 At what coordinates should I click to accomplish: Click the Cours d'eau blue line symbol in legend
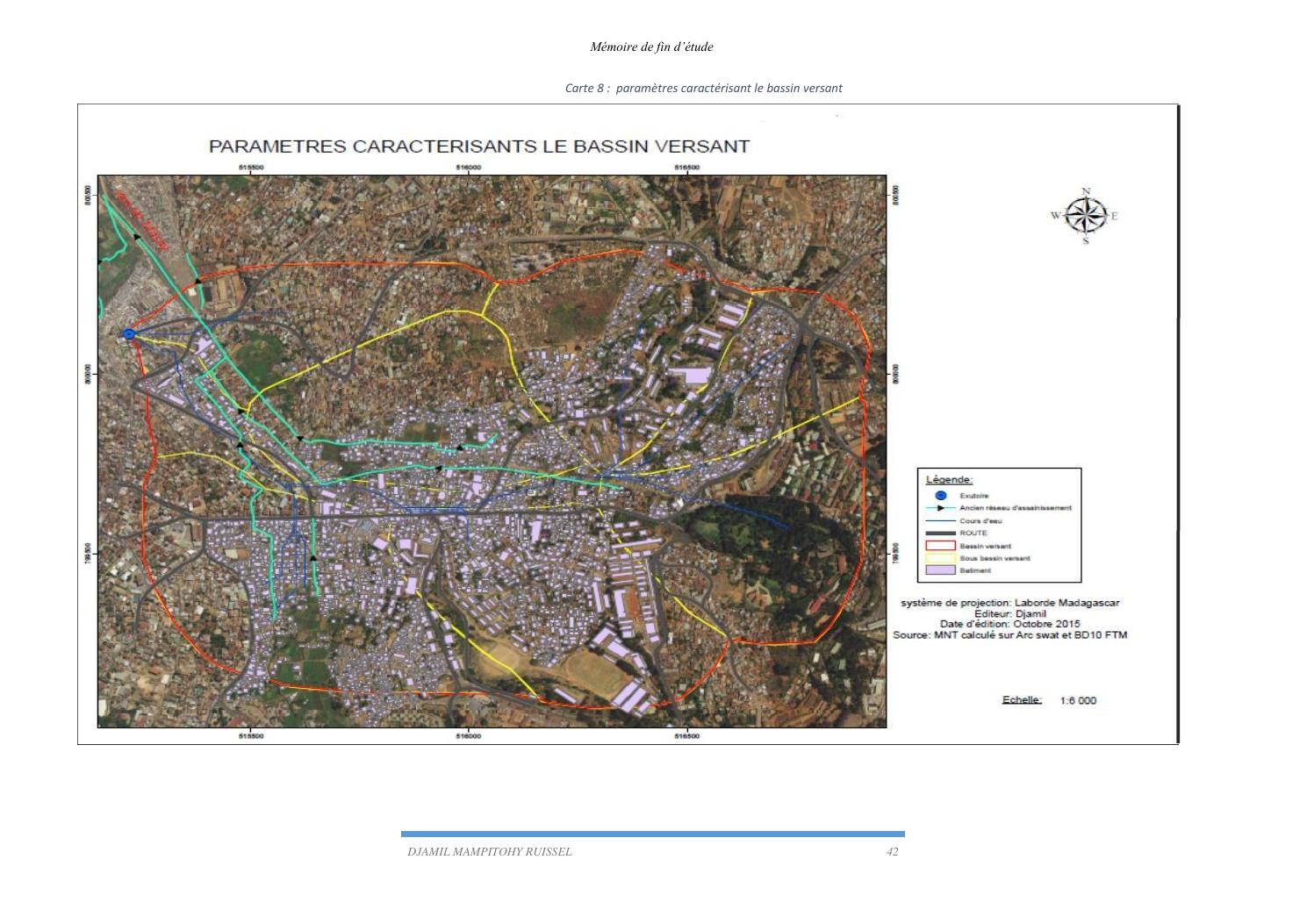pyautogui.click(x=941, y=520)
